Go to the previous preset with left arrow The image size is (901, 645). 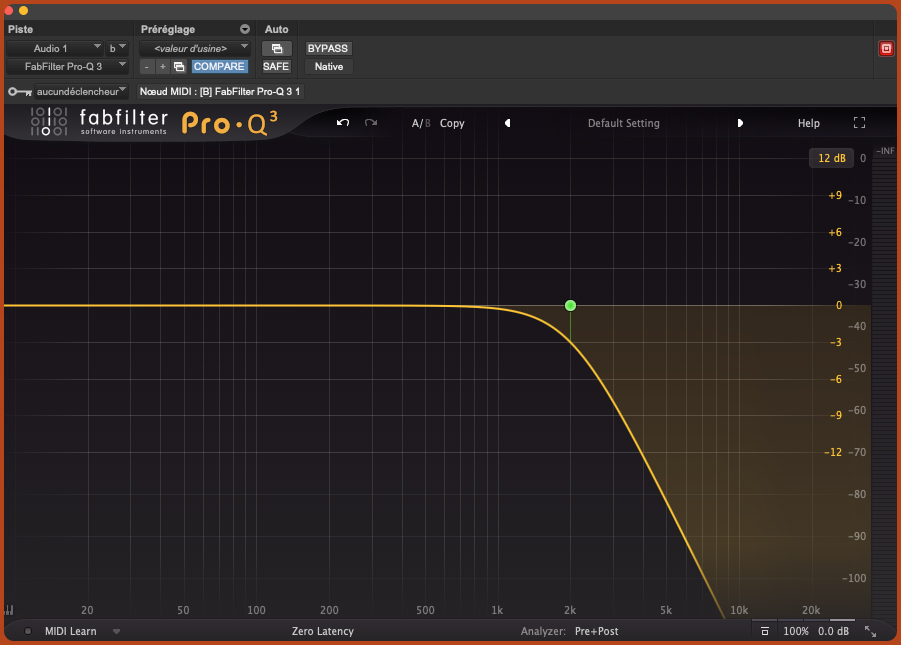pos(507,123)
